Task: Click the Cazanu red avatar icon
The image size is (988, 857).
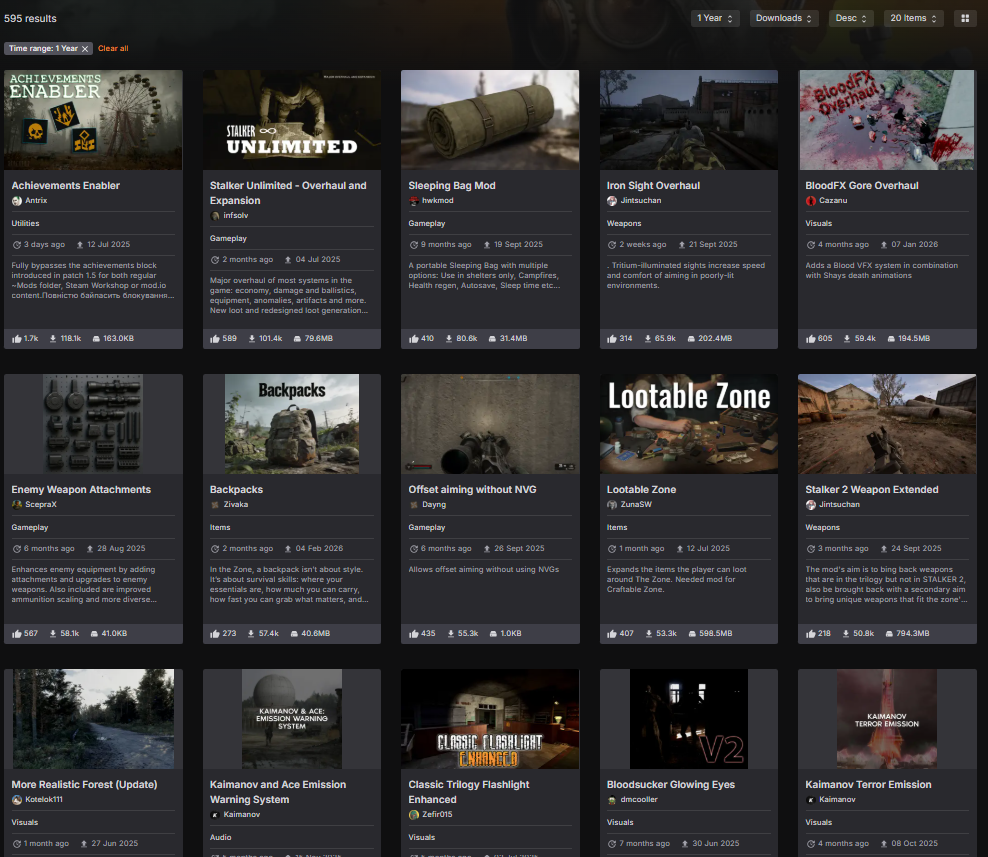Action: pyautogui.click(x=811, y=201)
